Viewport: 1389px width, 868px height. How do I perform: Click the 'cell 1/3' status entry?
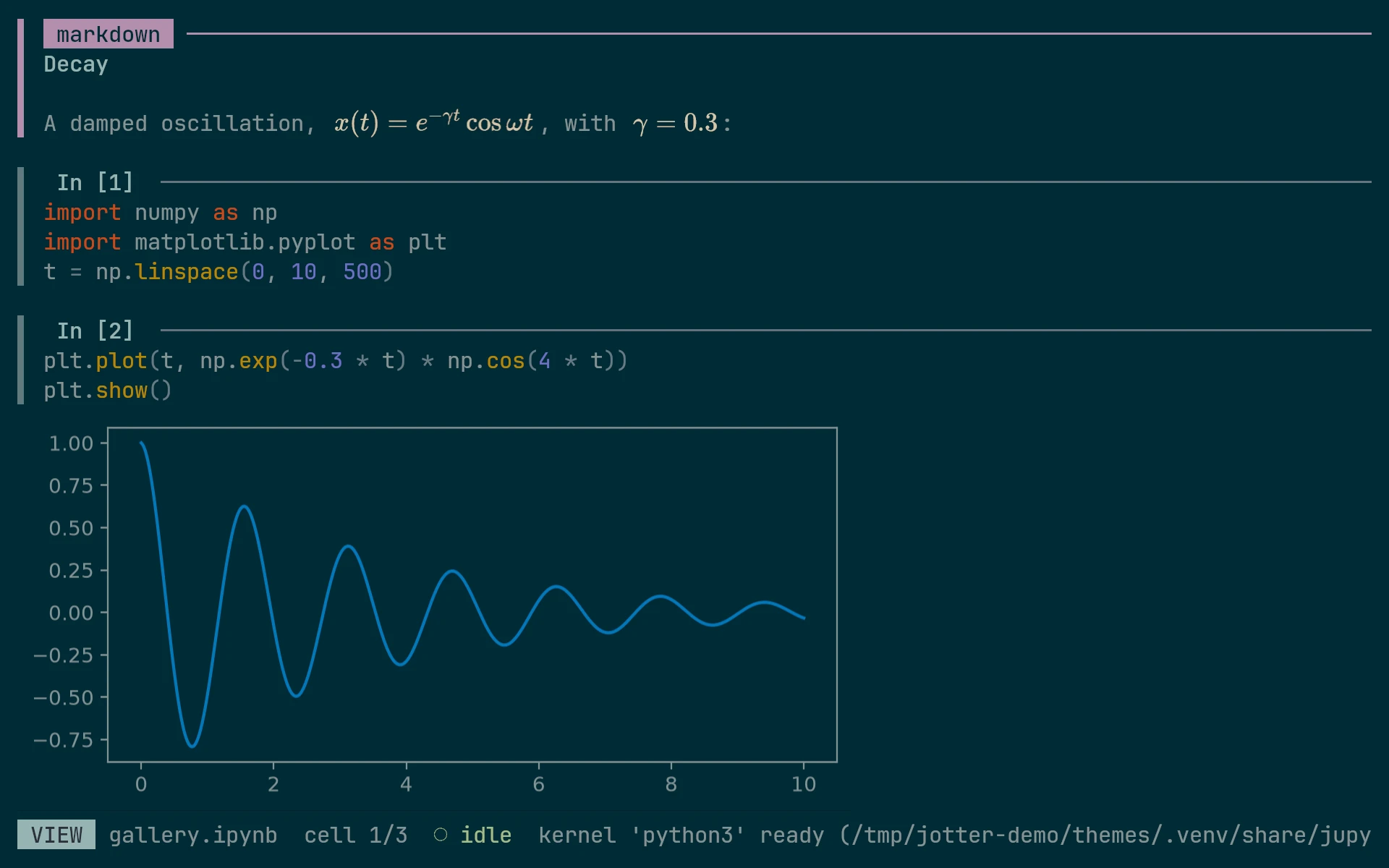pyautogui.click(x=356, y=835)
